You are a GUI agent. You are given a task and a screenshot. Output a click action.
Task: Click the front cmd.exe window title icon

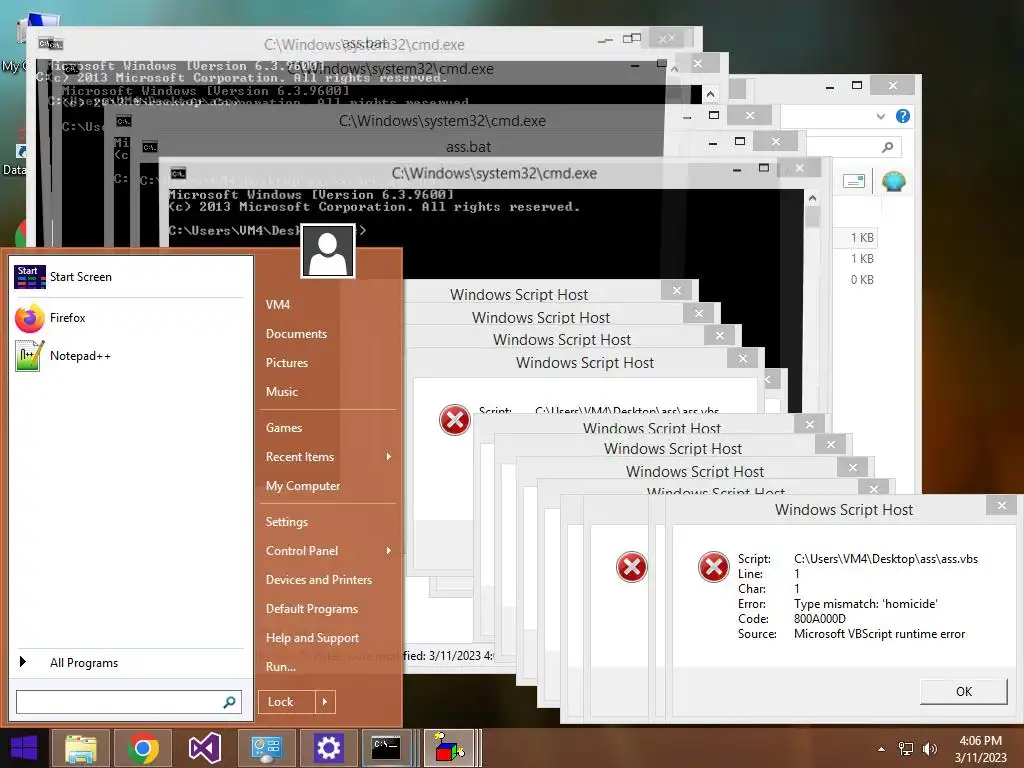(x=178, y=174)
